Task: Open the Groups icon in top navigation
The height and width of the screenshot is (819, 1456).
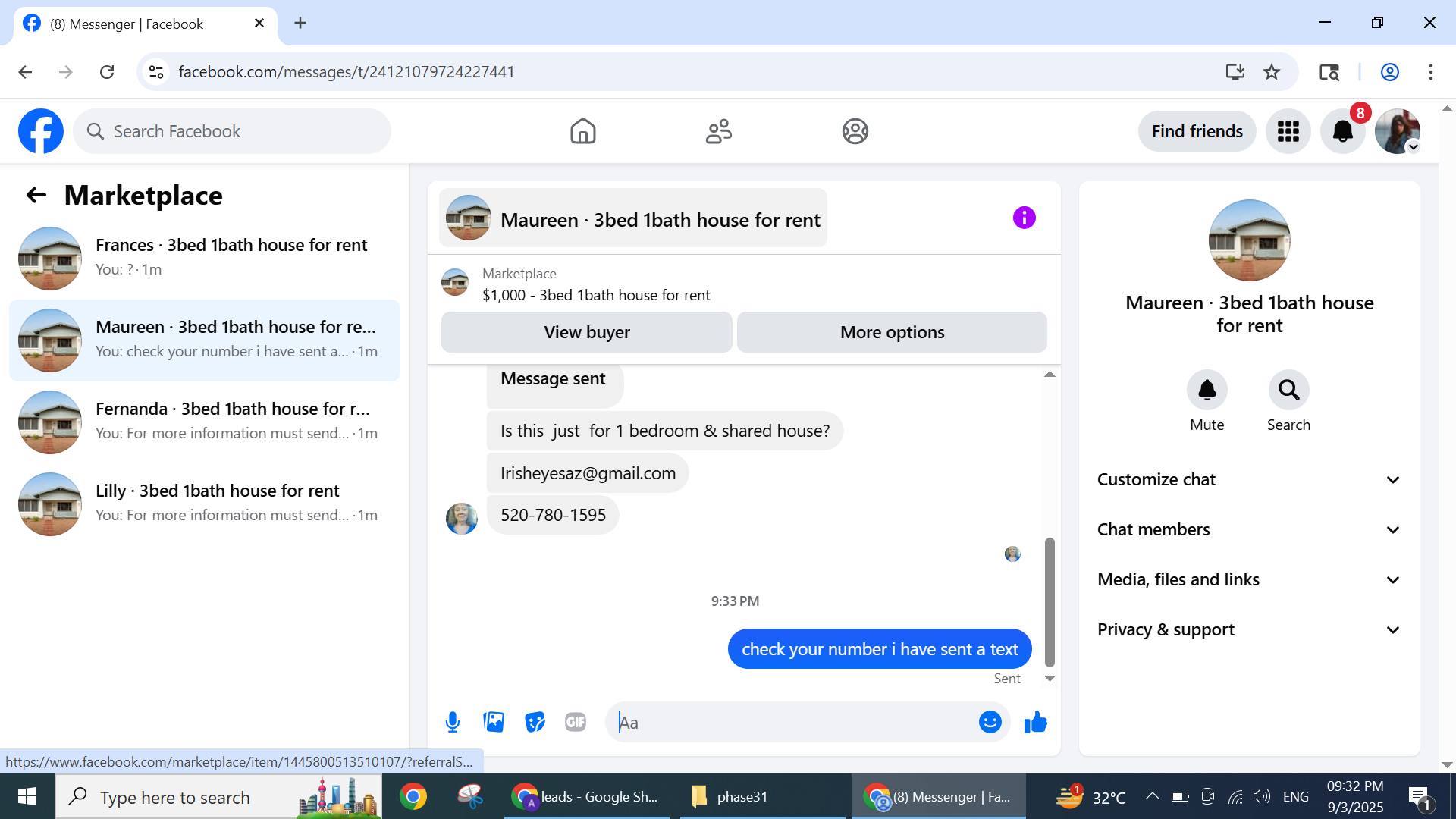Action: [855, 131]
